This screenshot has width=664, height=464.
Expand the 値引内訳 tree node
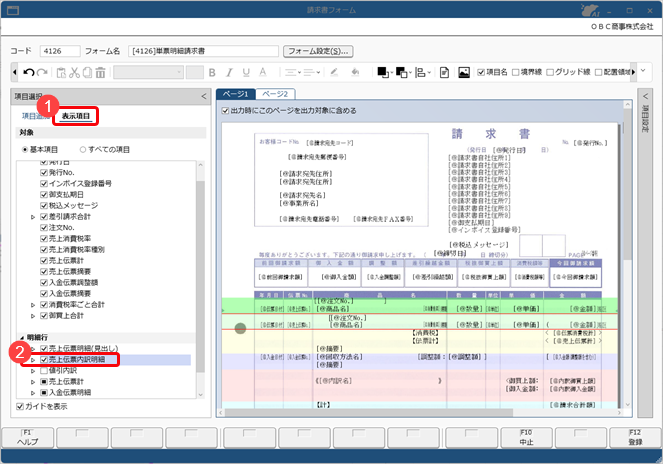click(x=33, y=371)
